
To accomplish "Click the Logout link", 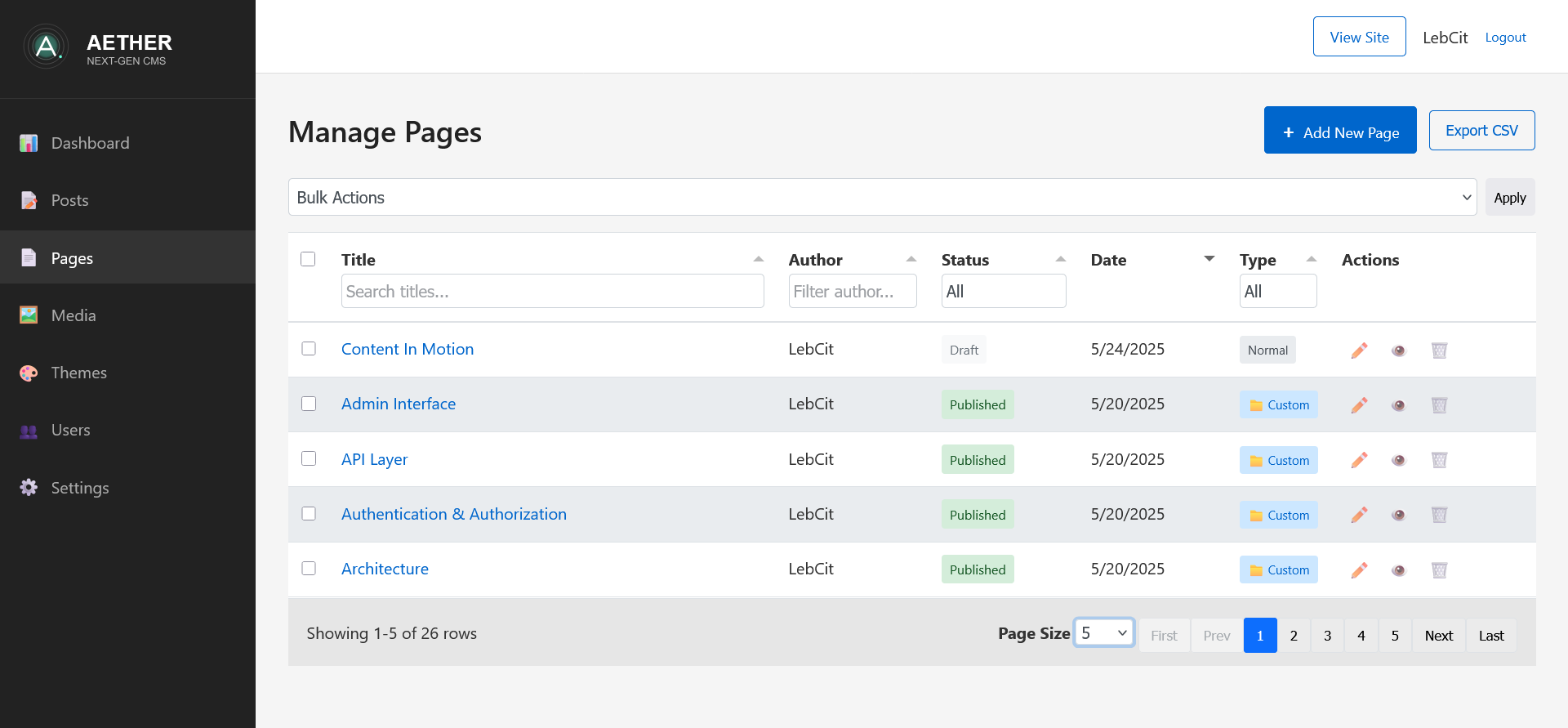I will [1505, 38].
